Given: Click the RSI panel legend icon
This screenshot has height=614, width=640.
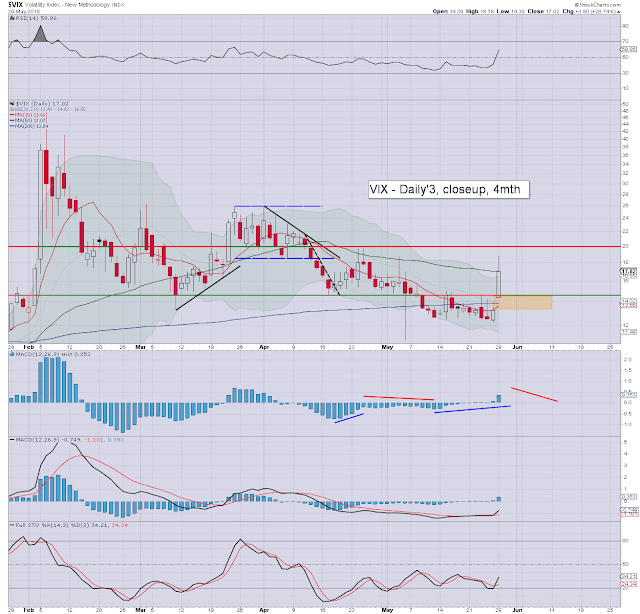Looking at the screenshot, I should click(11, 18).
